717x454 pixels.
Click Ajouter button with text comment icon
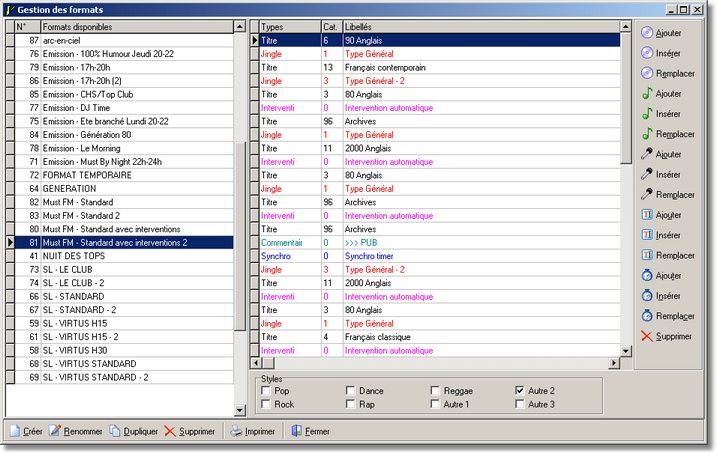(x=661, y=215)
